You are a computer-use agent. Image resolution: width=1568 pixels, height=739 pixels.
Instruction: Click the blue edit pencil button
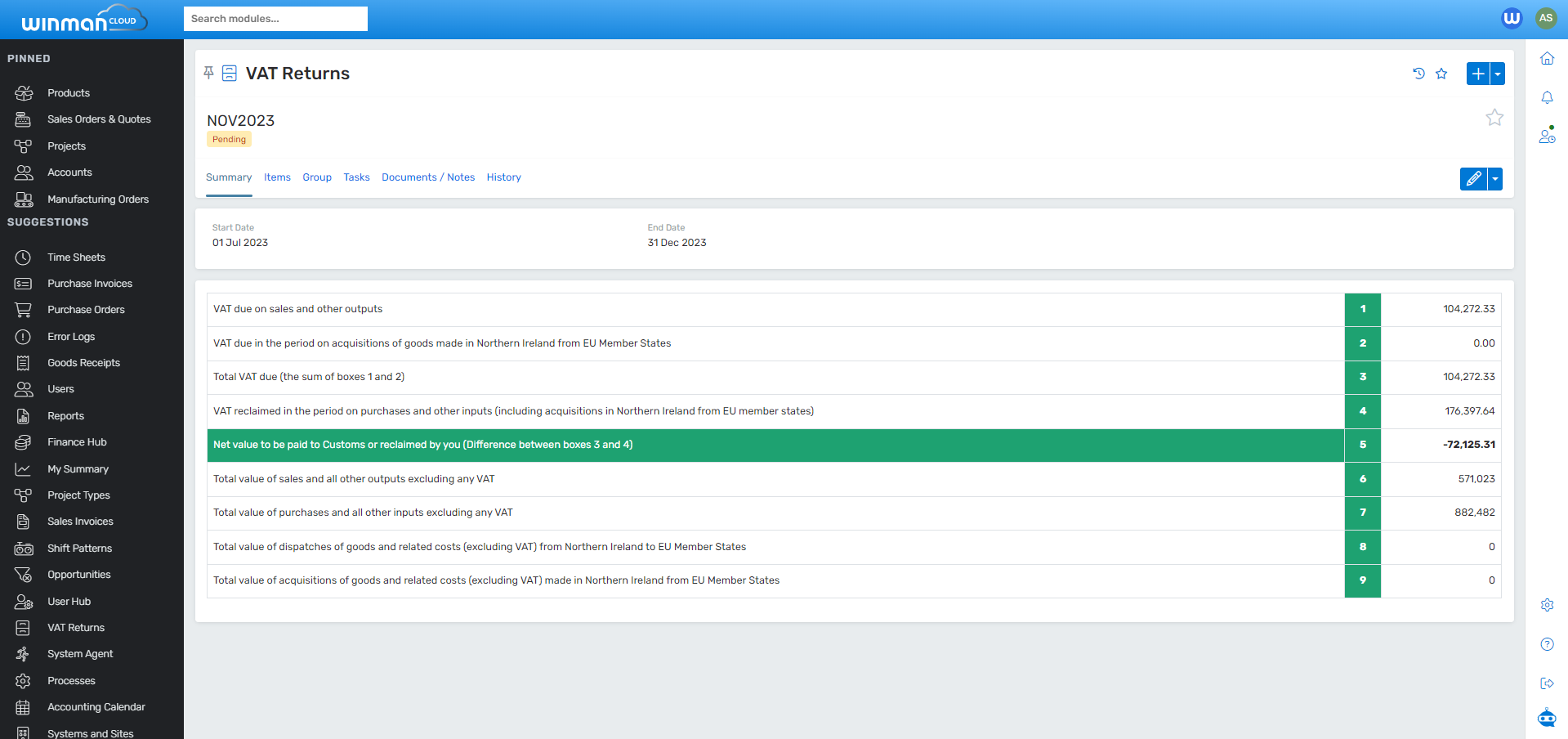point(1473,179)
